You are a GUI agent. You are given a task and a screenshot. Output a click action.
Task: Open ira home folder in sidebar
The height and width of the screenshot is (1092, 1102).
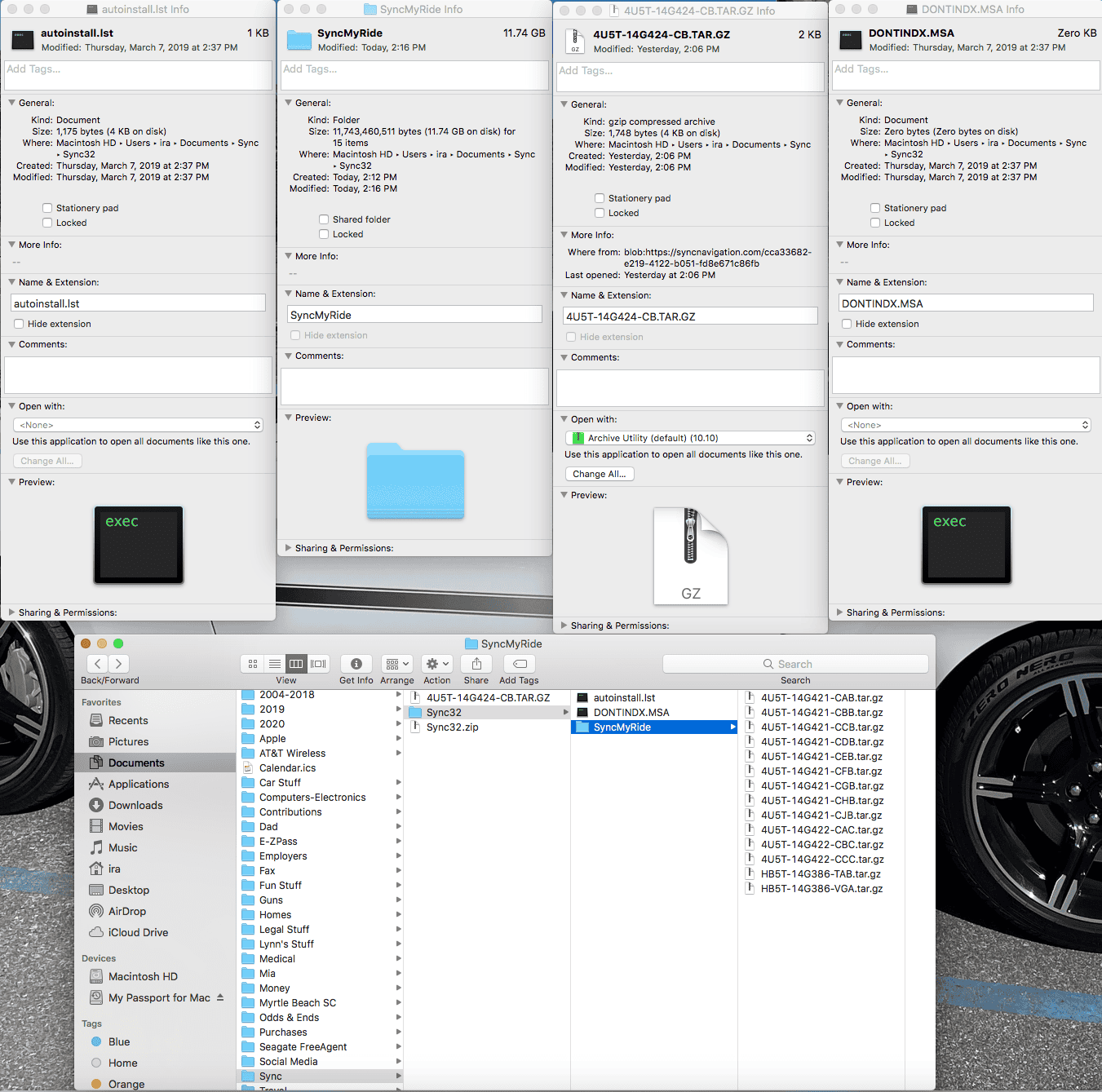point(114,869)
